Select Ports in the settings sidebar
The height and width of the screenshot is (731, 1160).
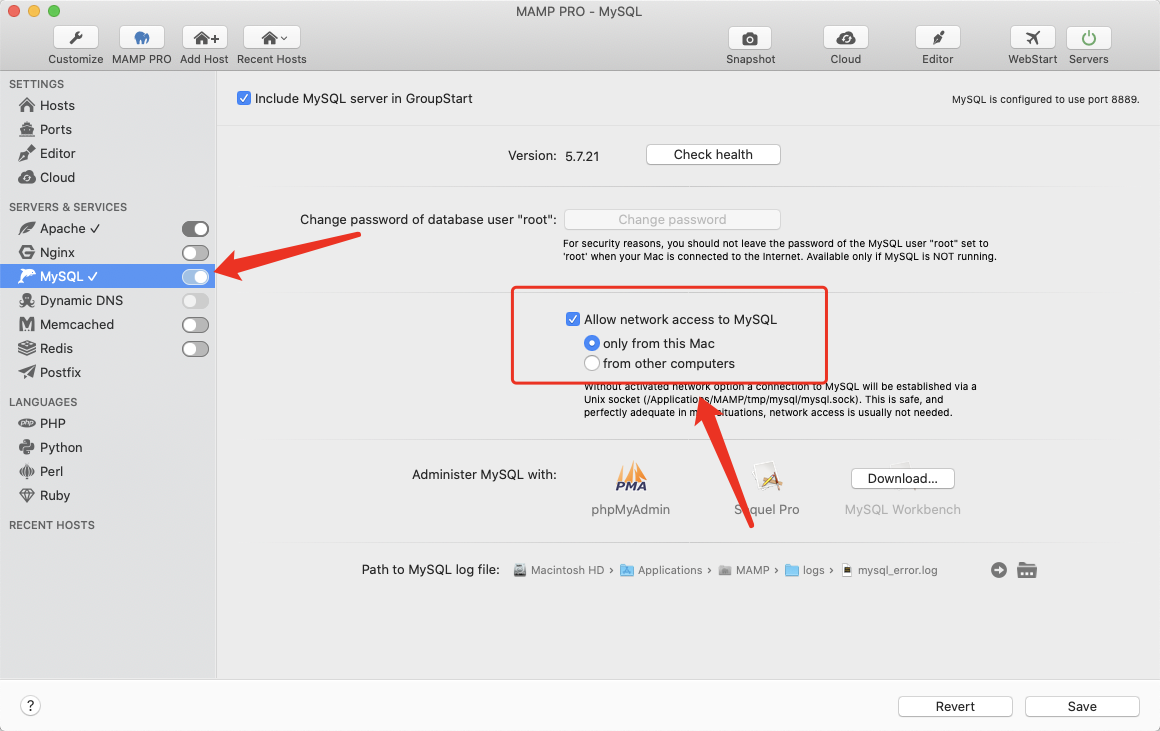tap(108, 129)
